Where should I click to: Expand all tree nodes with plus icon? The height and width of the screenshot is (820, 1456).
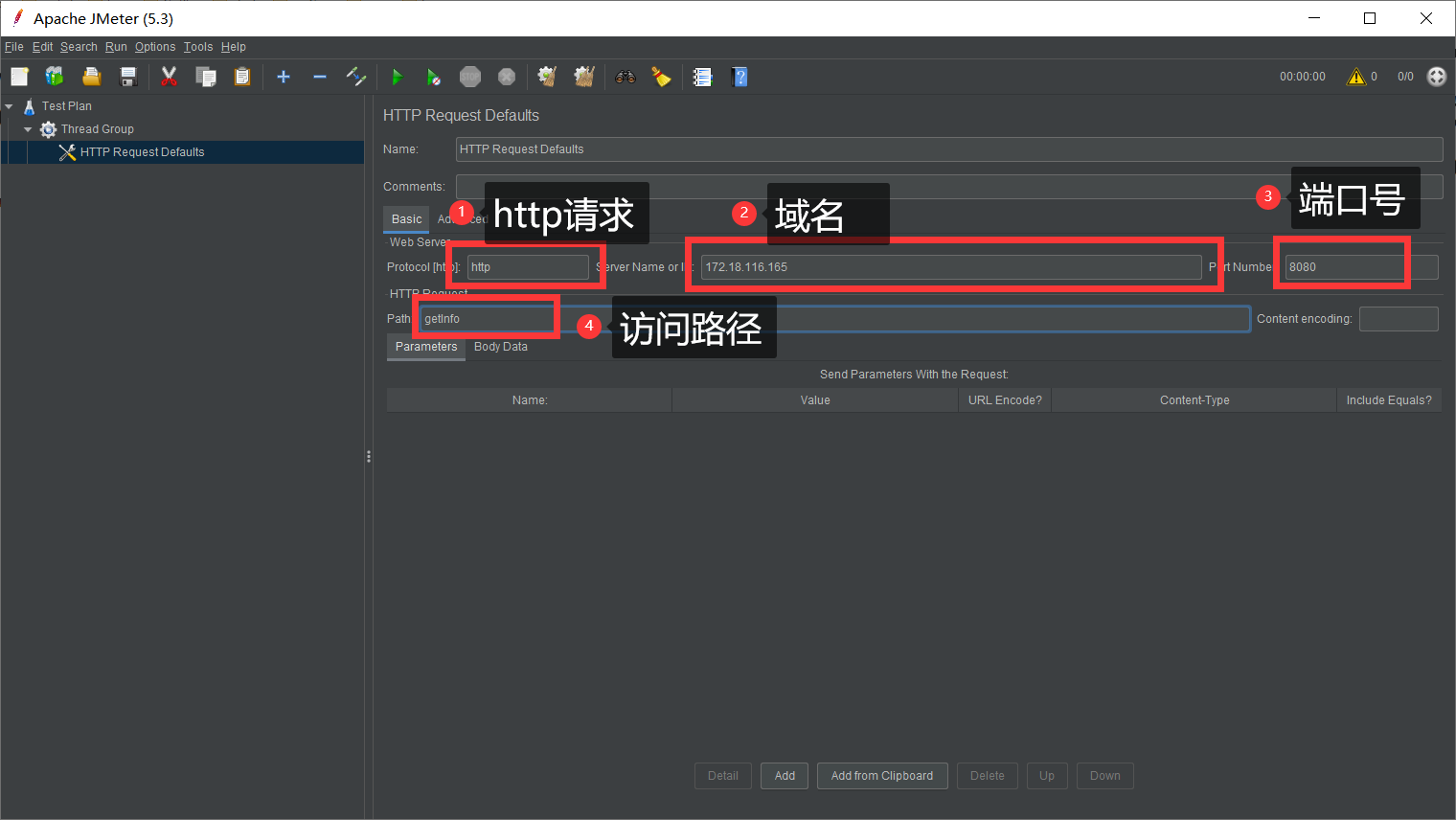[284, 77]
